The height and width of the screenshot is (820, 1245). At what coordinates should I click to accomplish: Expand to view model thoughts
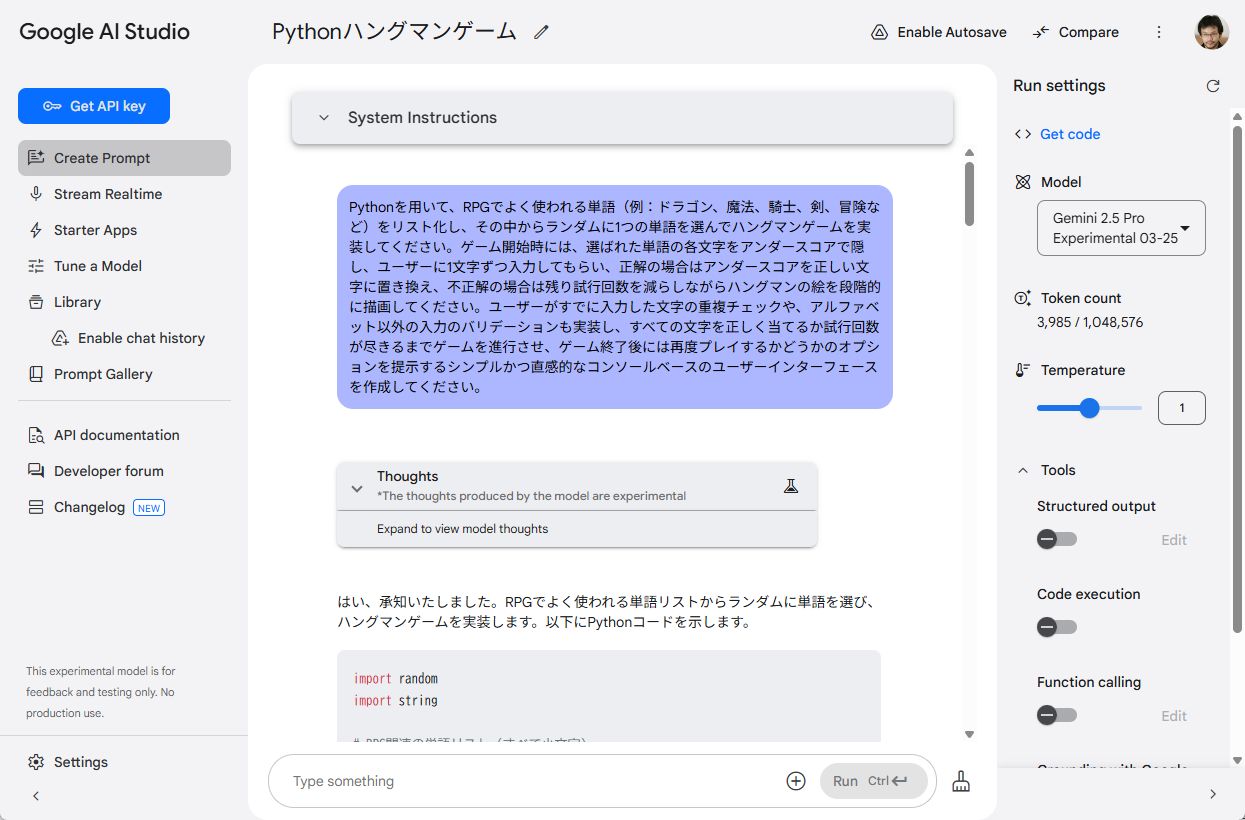point(463,528)
